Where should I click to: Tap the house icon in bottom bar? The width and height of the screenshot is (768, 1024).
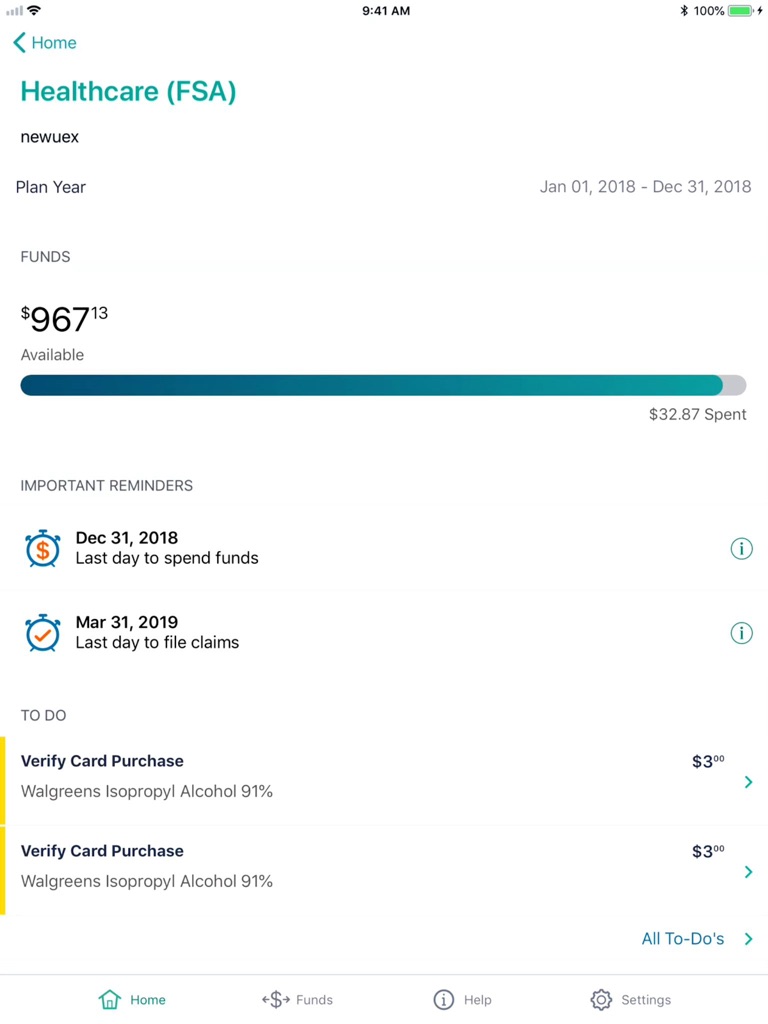coord(110,999)
